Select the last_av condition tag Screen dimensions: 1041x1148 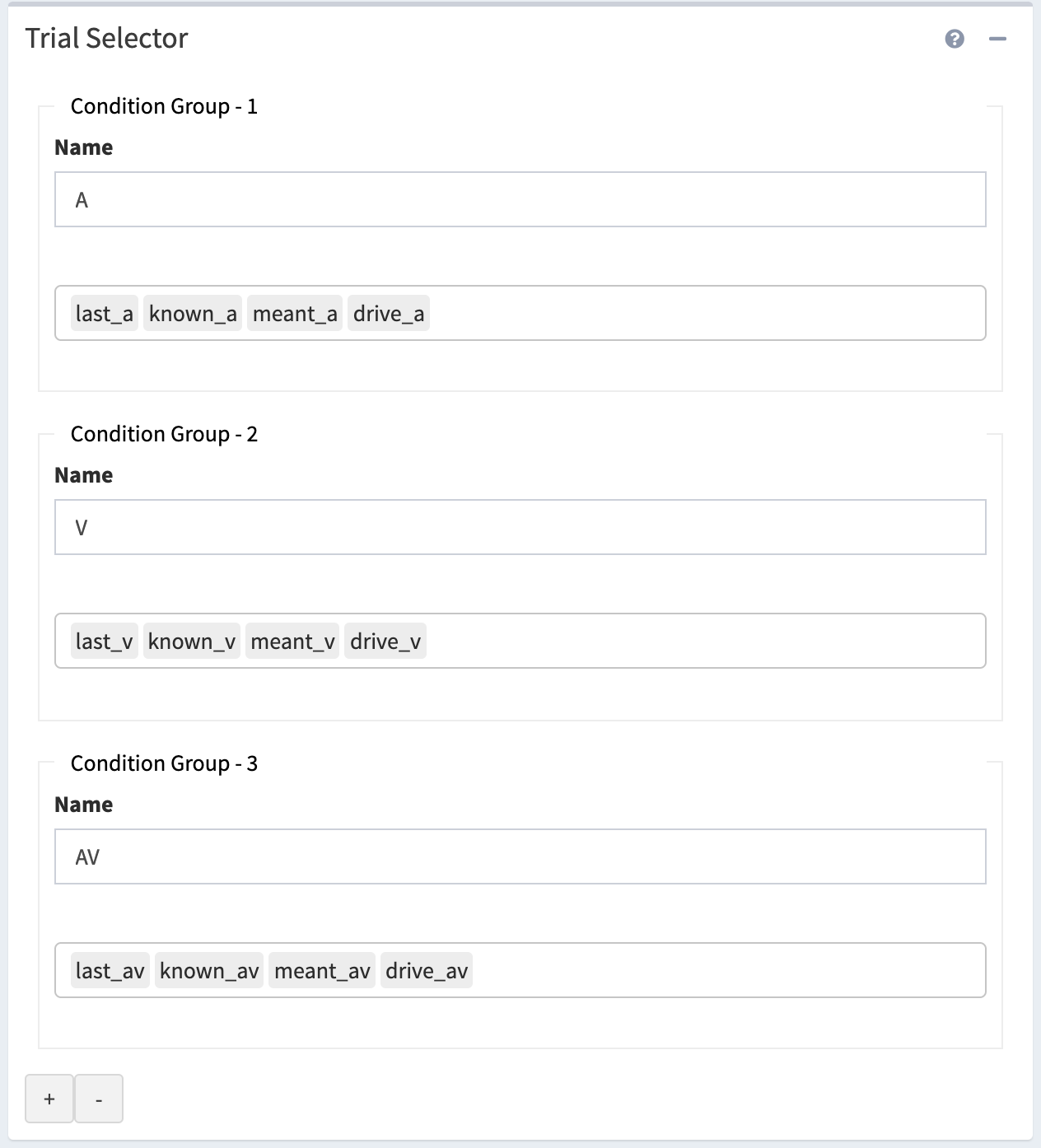pyautogui.click(x=110, y=971)
